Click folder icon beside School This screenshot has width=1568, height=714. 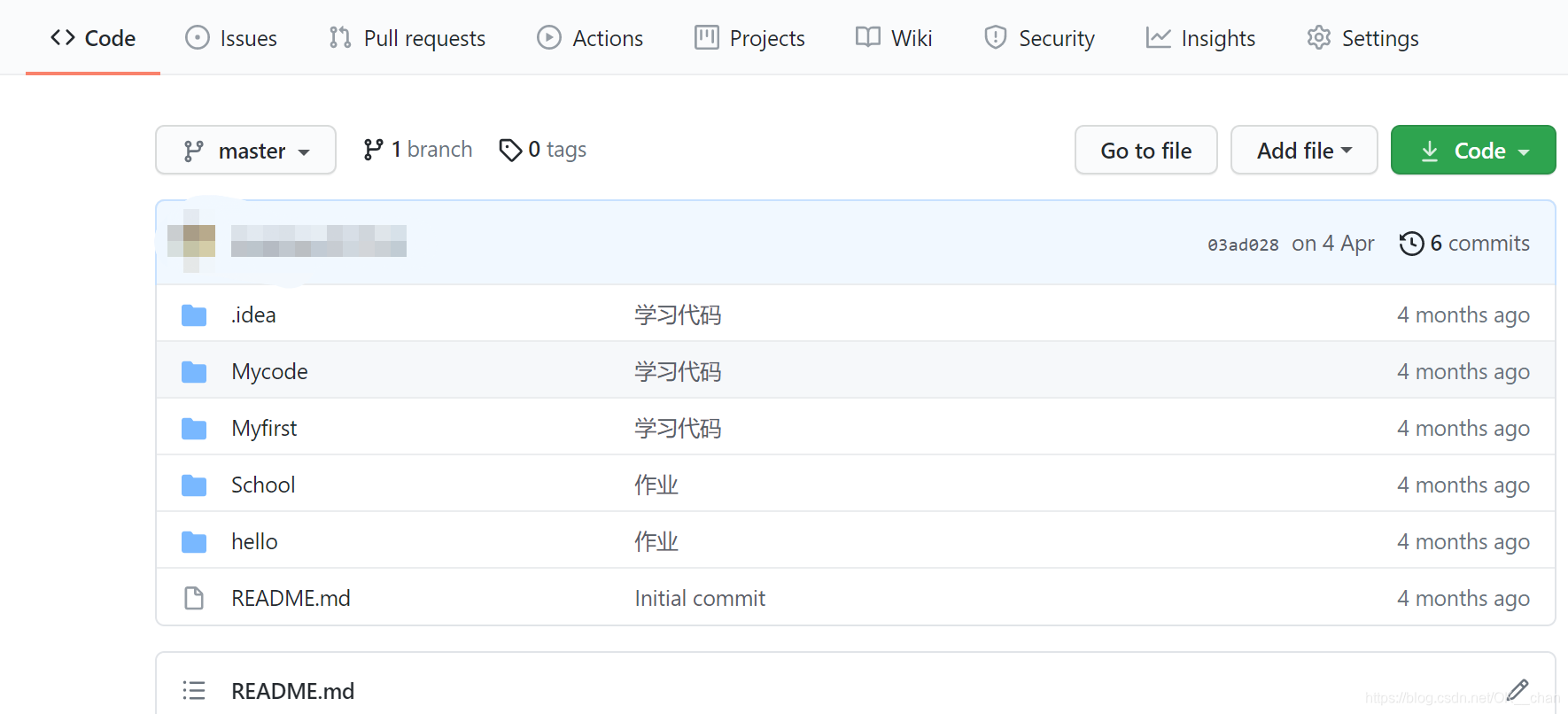click(194, 485)
